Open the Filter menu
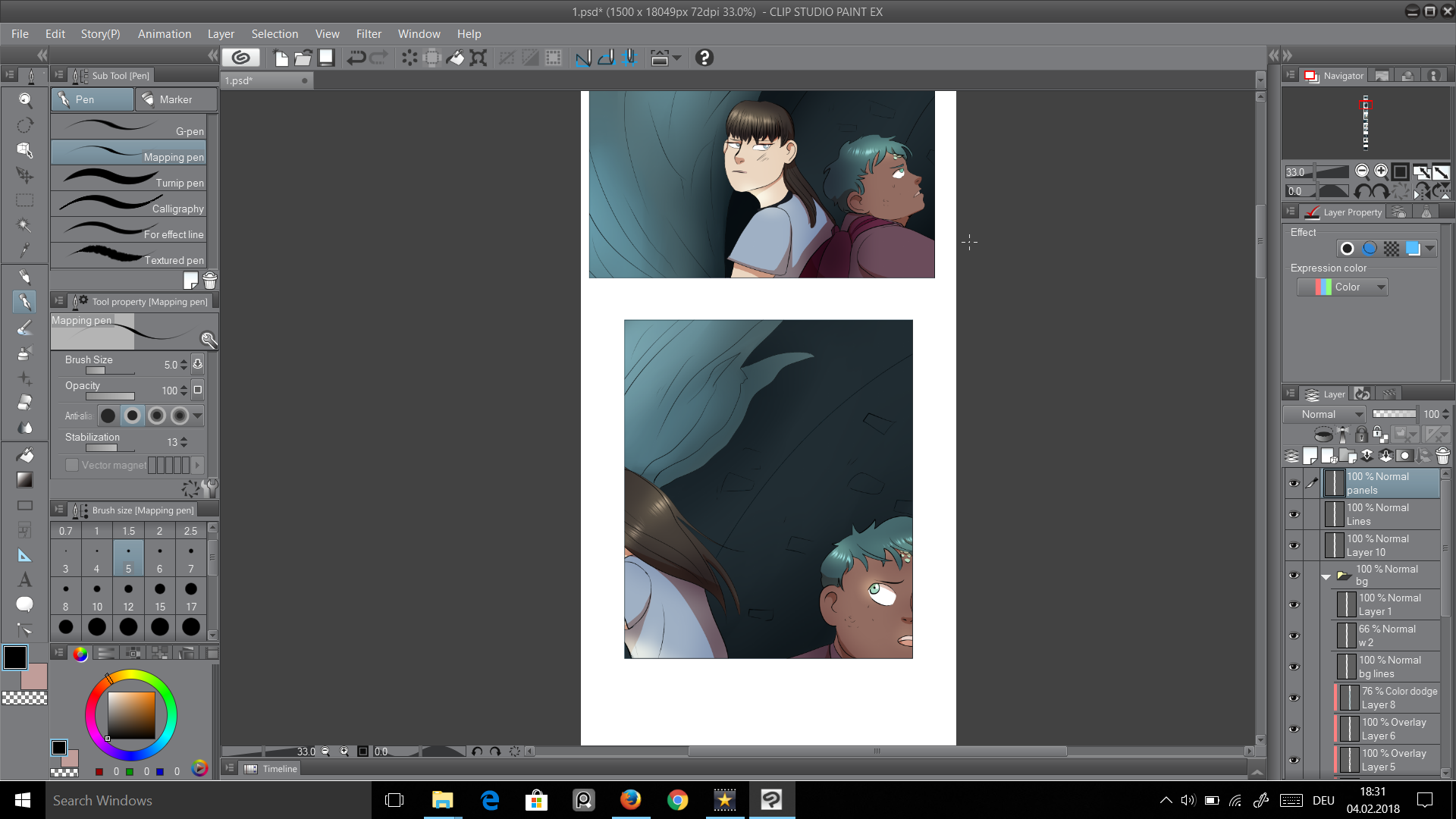 pos(369,34)
